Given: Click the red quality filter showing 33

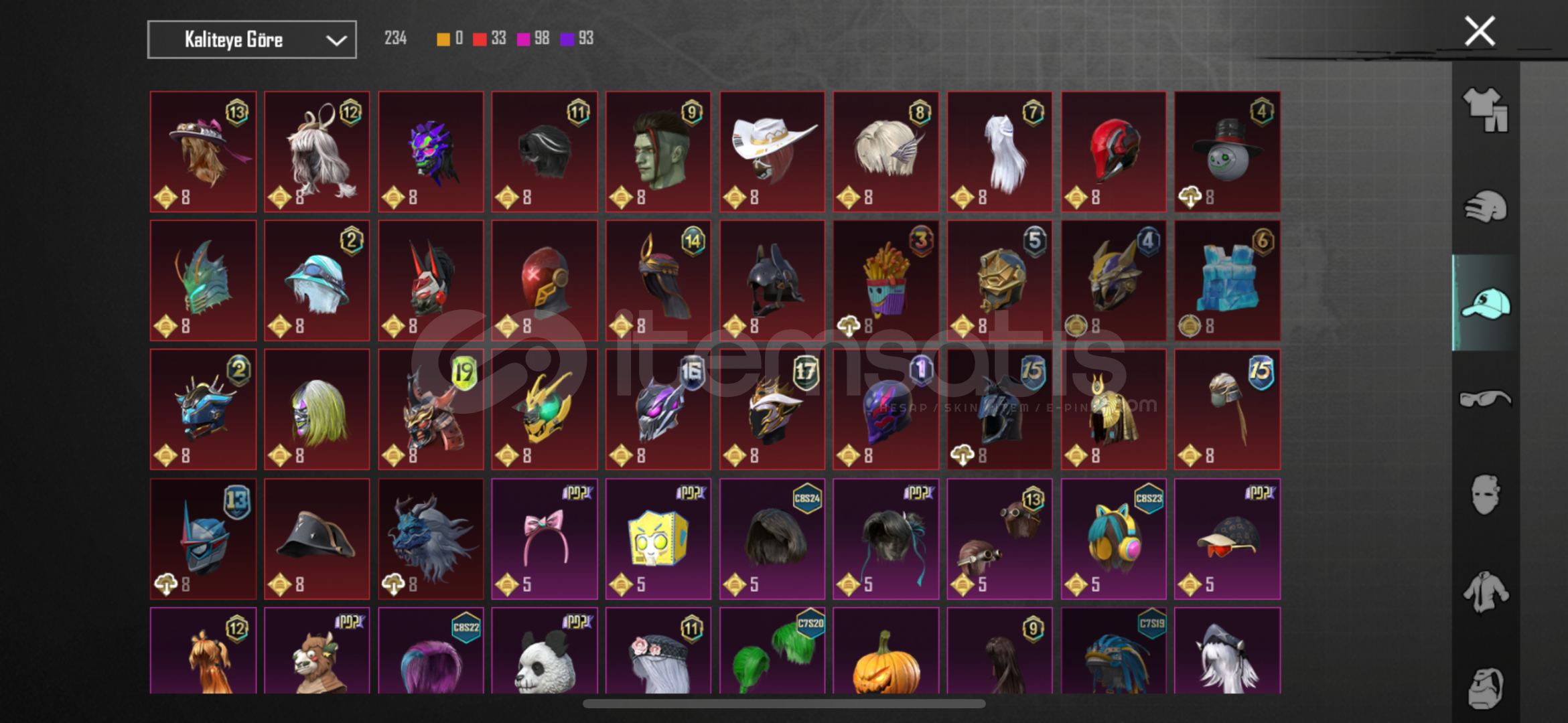Looking at the screenshot, I should tap(490, 39).
